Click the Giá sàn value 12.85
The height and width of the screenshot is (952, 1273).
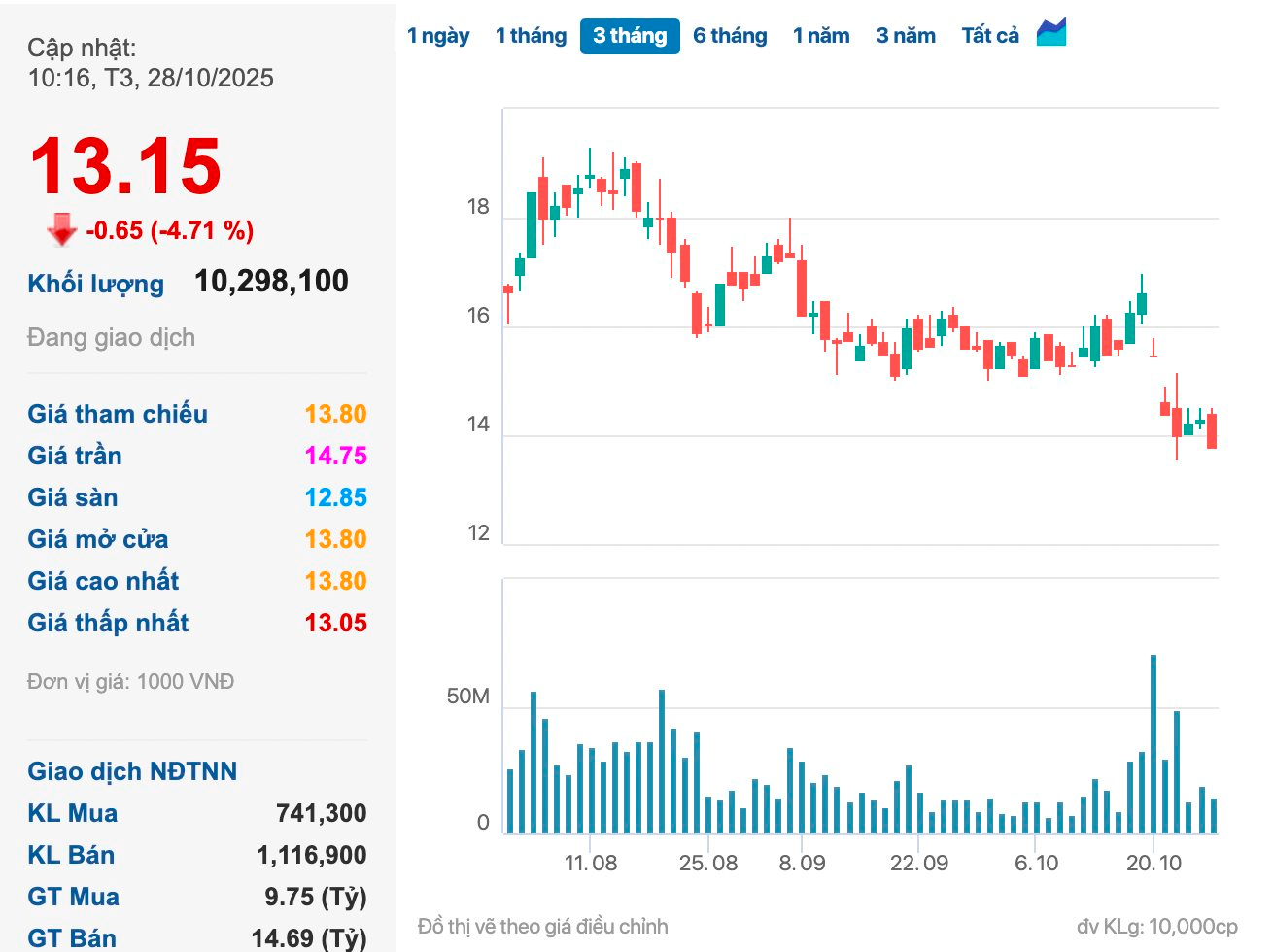point(335,497)
